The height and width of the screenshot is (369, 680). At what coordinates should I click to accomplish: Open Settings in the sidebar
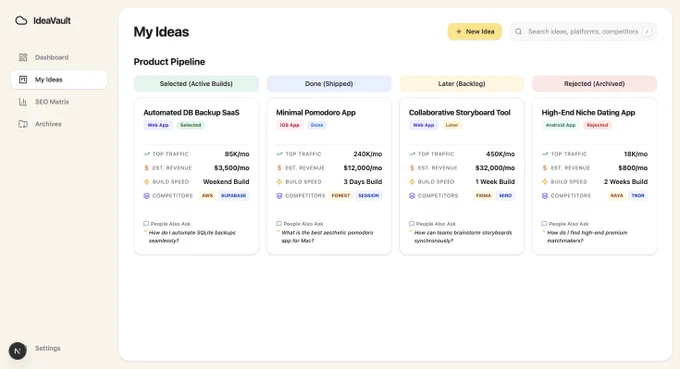pyautogui.click(x=48, y=348)
